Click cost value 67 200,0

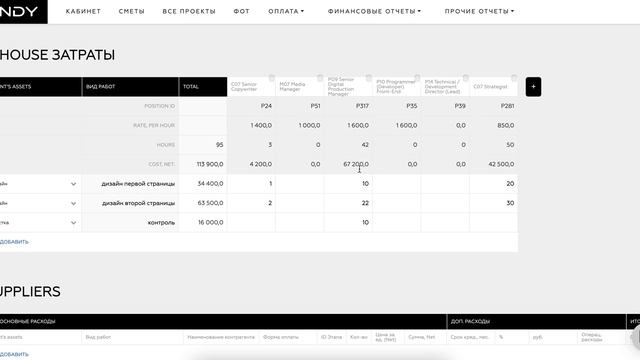coord(356,164)
